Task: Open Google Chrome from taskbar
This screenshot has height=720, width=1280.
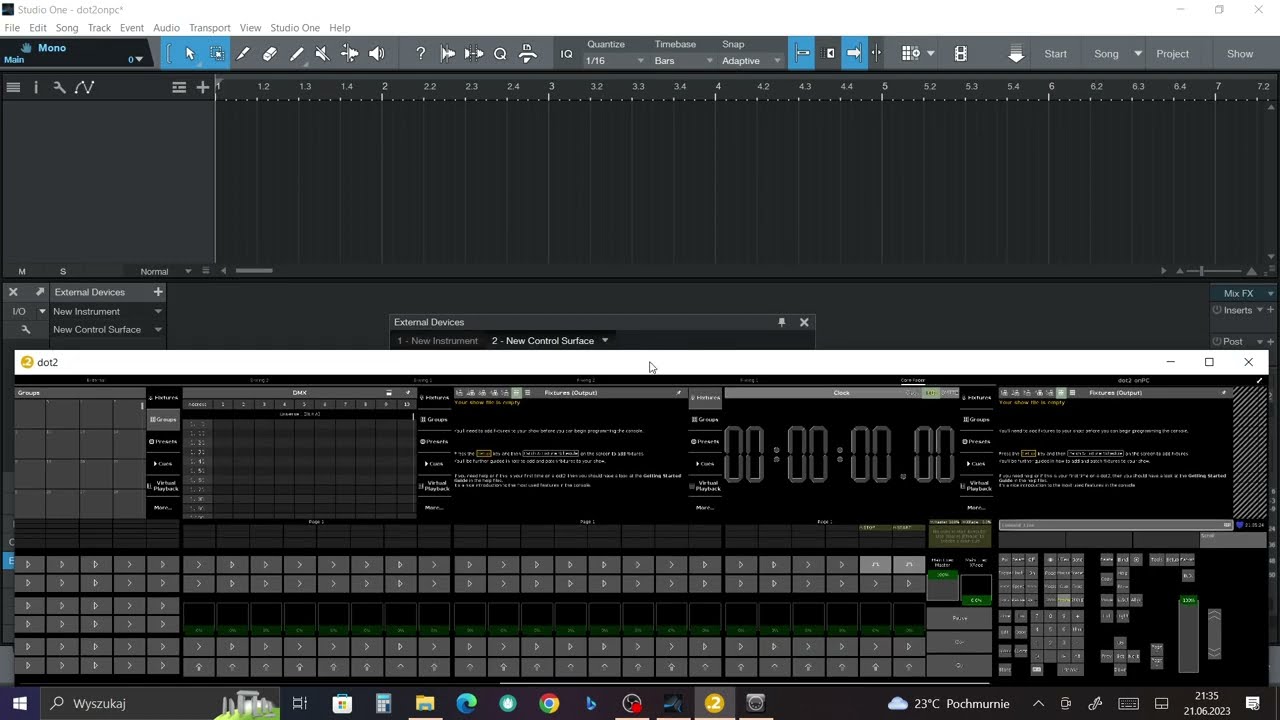Action: [549, 703]
